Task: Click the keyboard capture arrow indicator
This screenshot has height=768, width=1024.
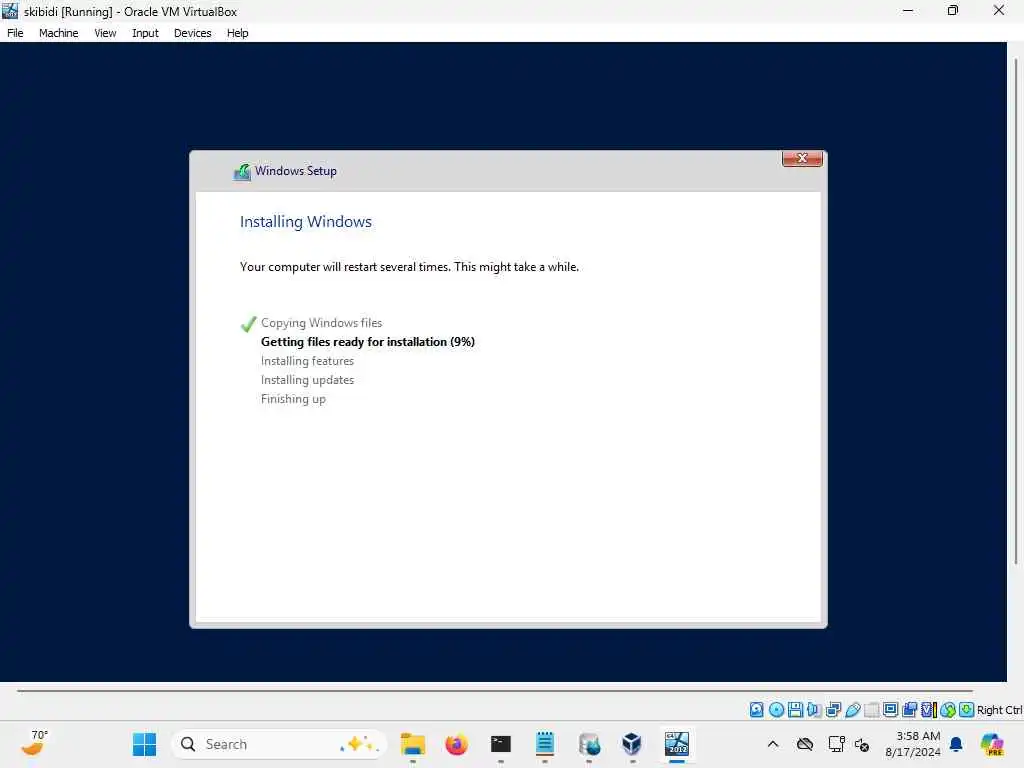Action: tap(967, 709)
